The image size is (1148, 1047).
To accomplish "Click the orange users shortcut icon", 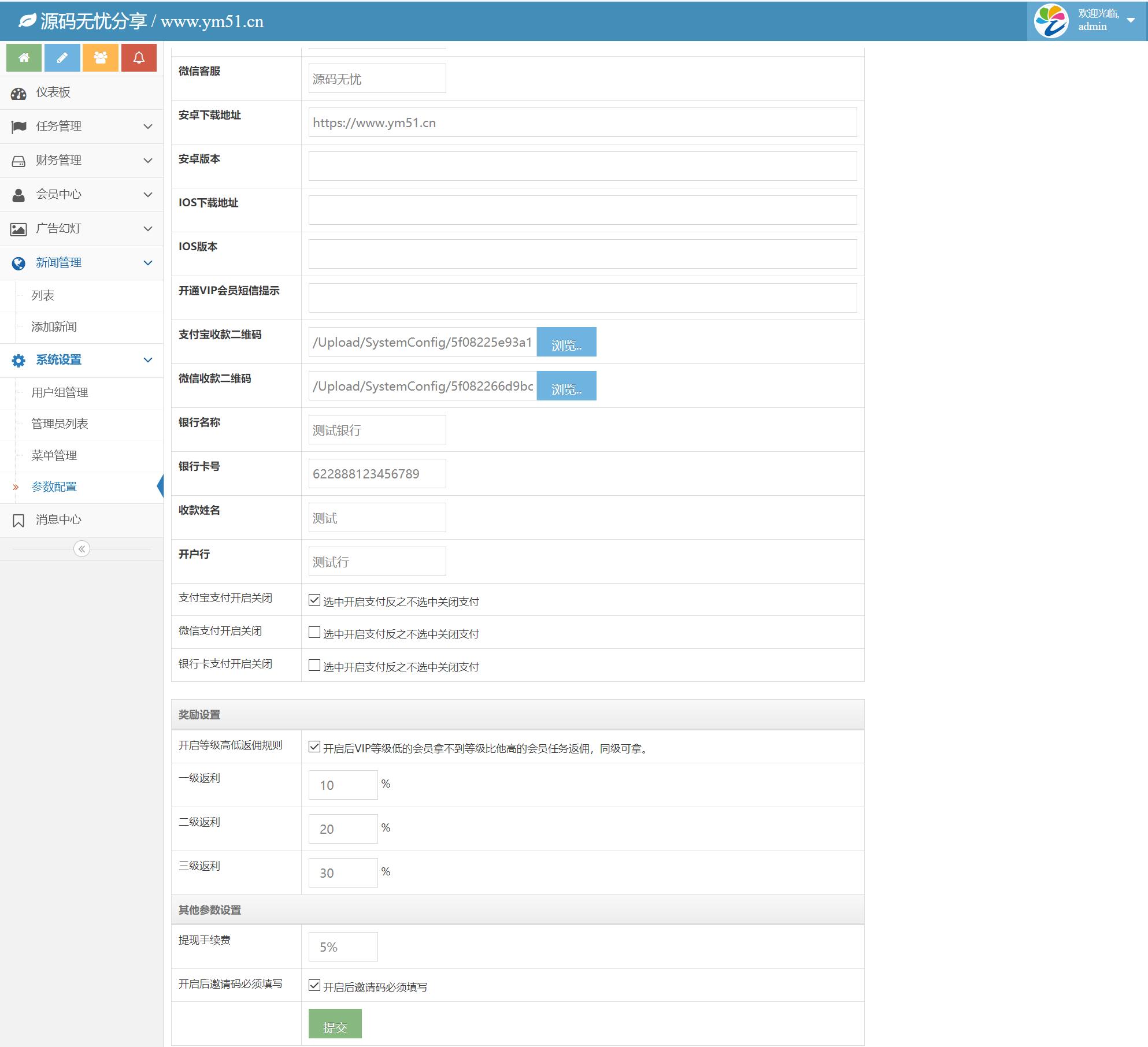I will click(x=101, y=58).
